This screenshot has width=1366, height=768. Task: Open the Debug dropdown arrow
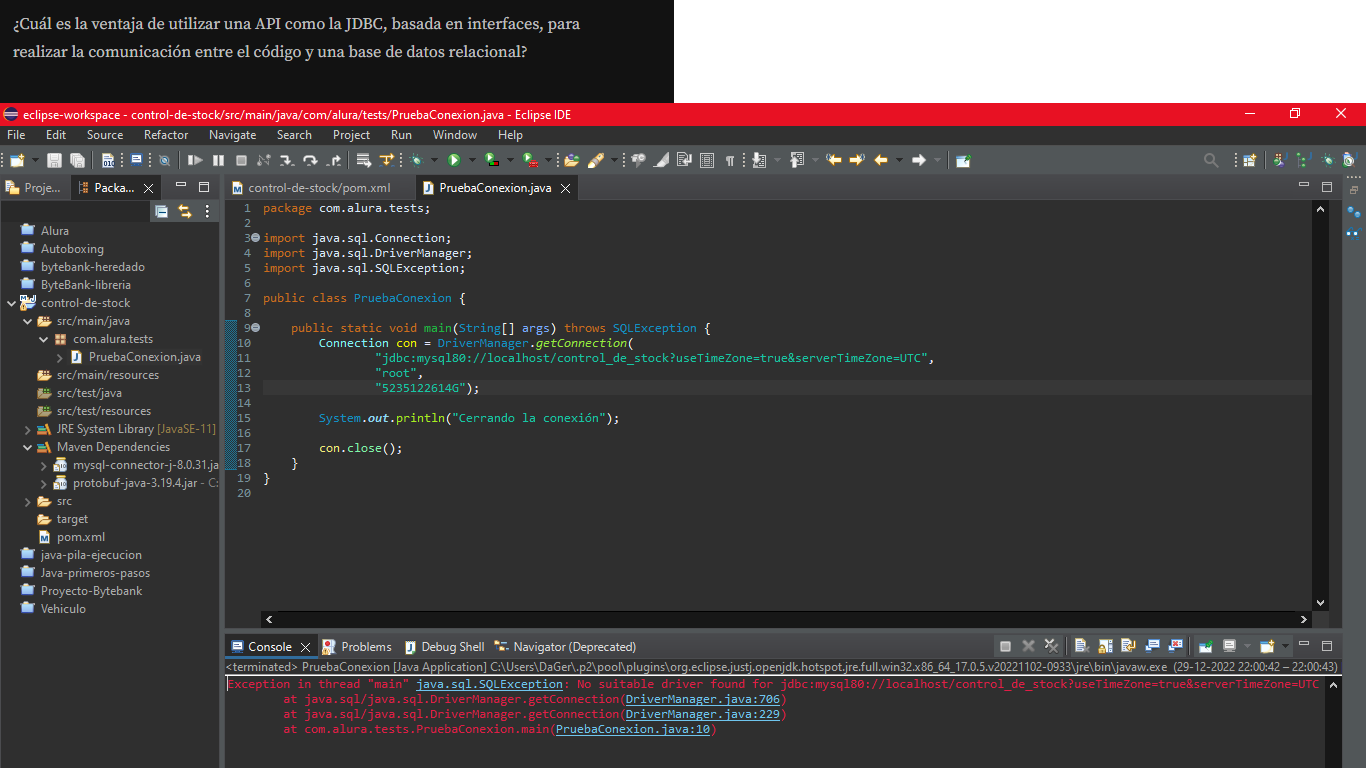tap(434, 160)
